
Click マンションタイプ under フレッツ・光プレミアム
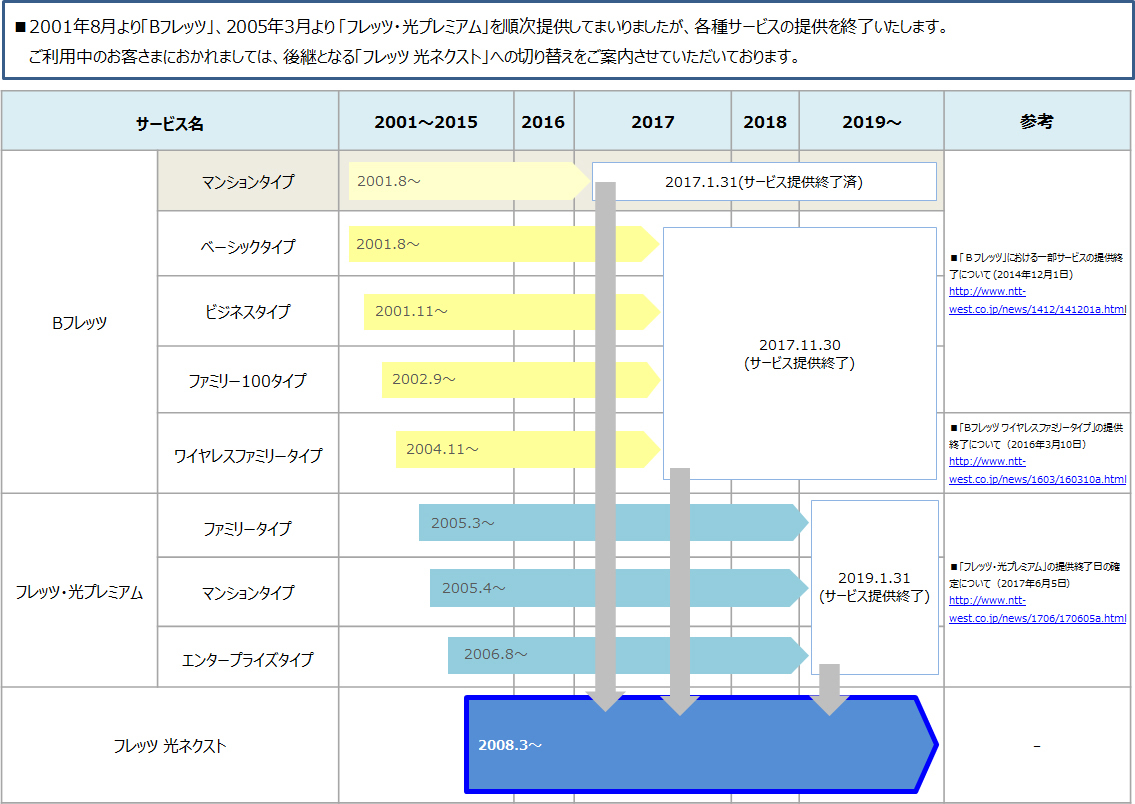[248, 593]
